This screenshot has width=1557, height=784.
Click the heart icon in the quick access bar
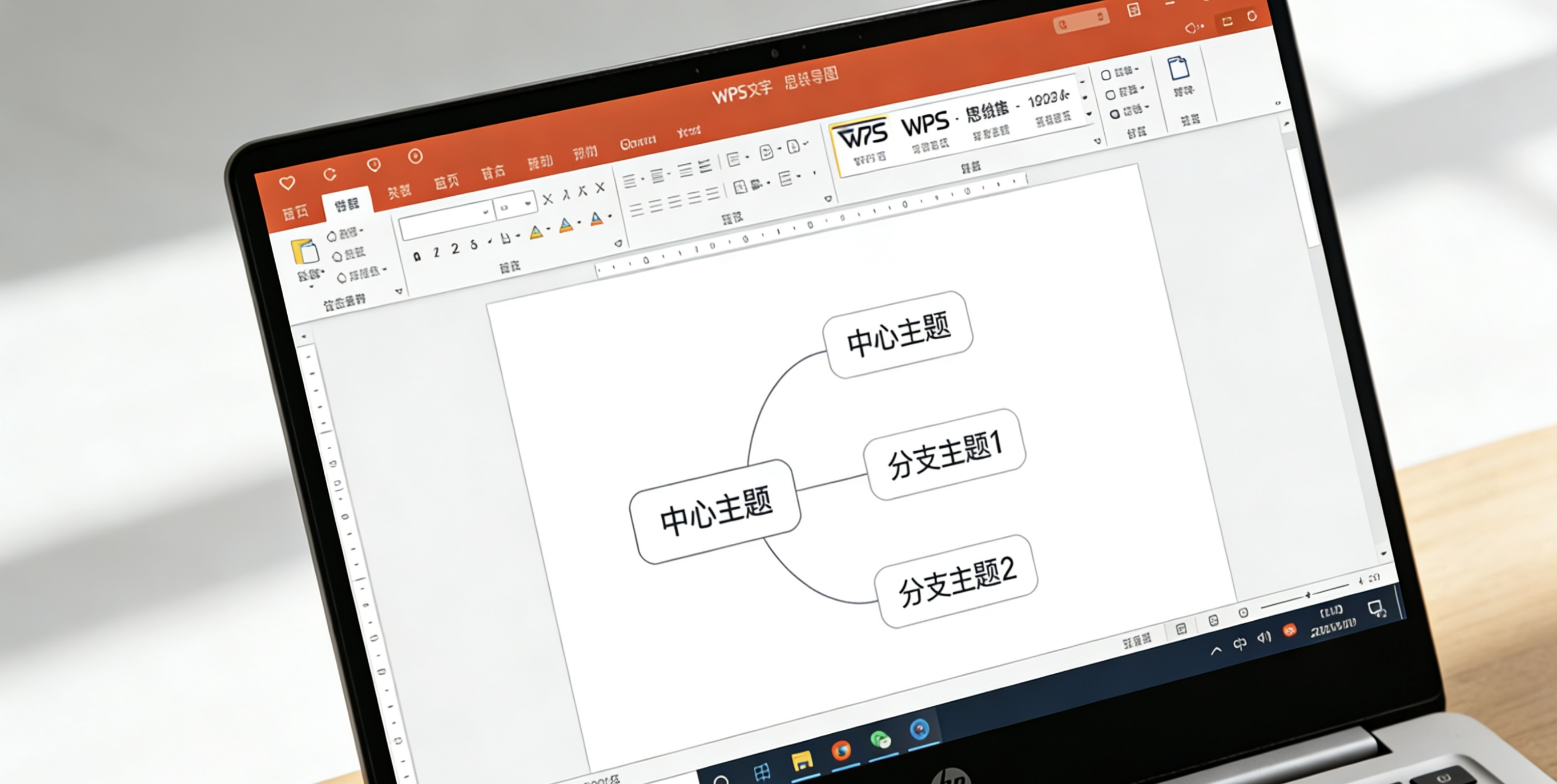tap(287, 183)
